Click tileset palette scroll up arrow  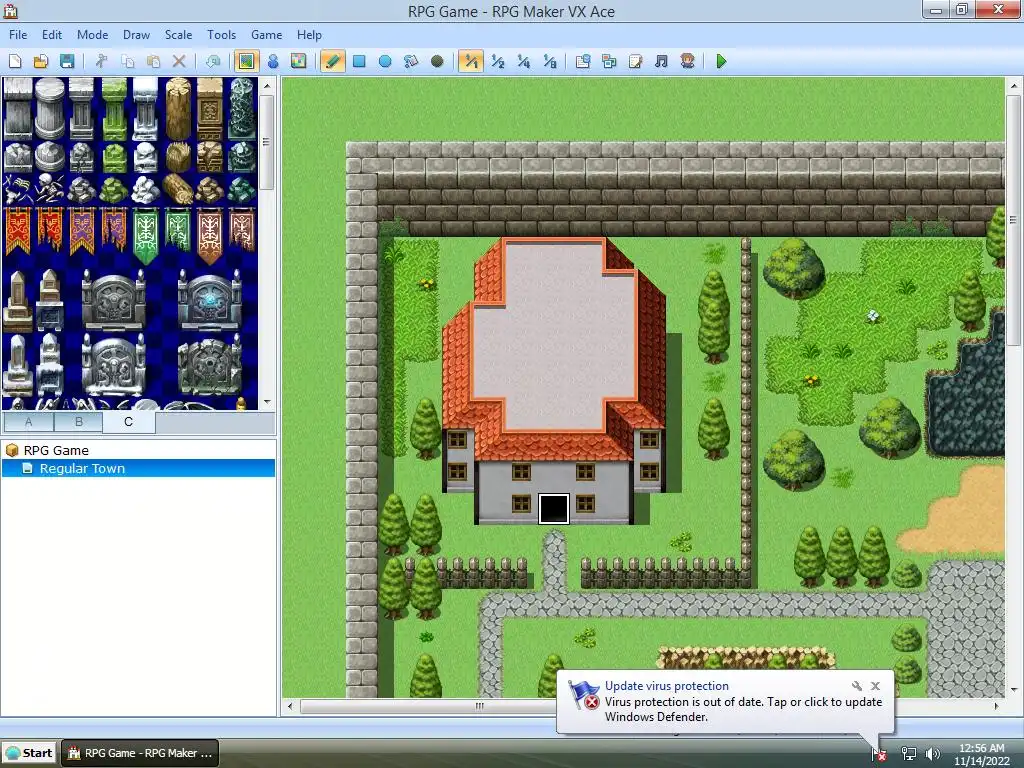coord(266,86)
